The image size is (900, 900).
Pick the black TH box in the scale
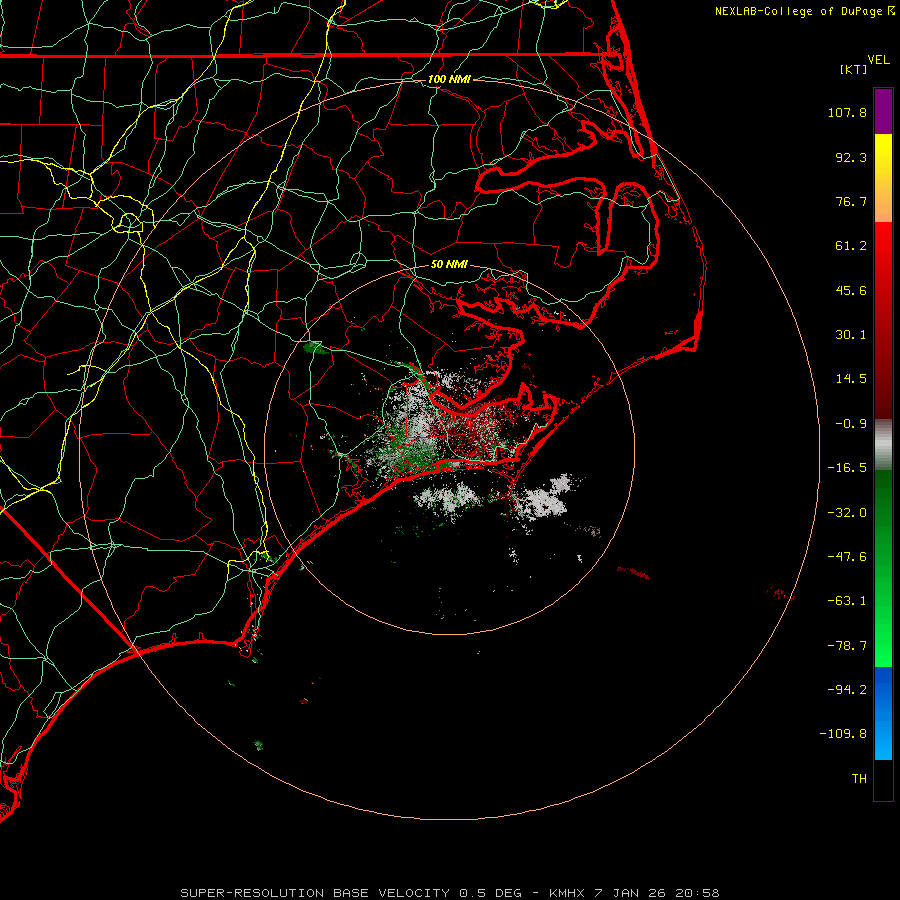[x=883, y=779]
